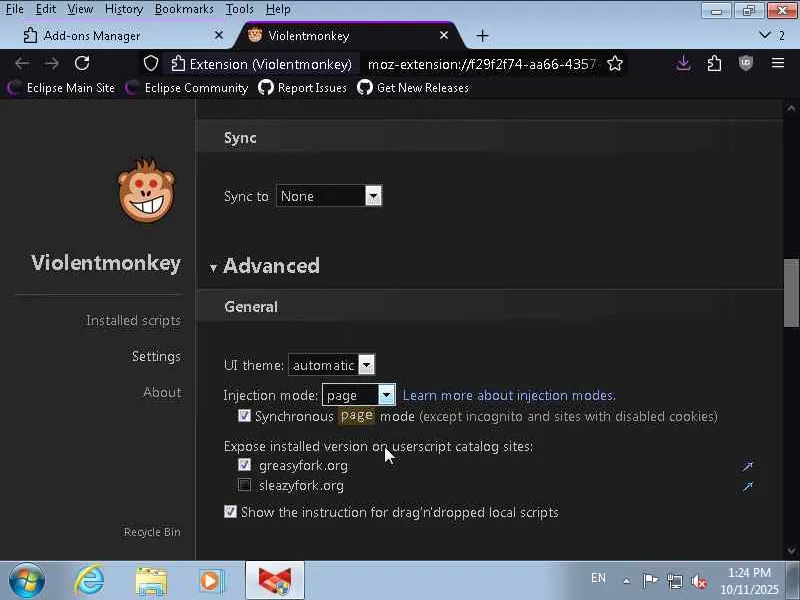Close the Add-ons Manager tab
Screen dimensions: 800x600
point(218,35)
